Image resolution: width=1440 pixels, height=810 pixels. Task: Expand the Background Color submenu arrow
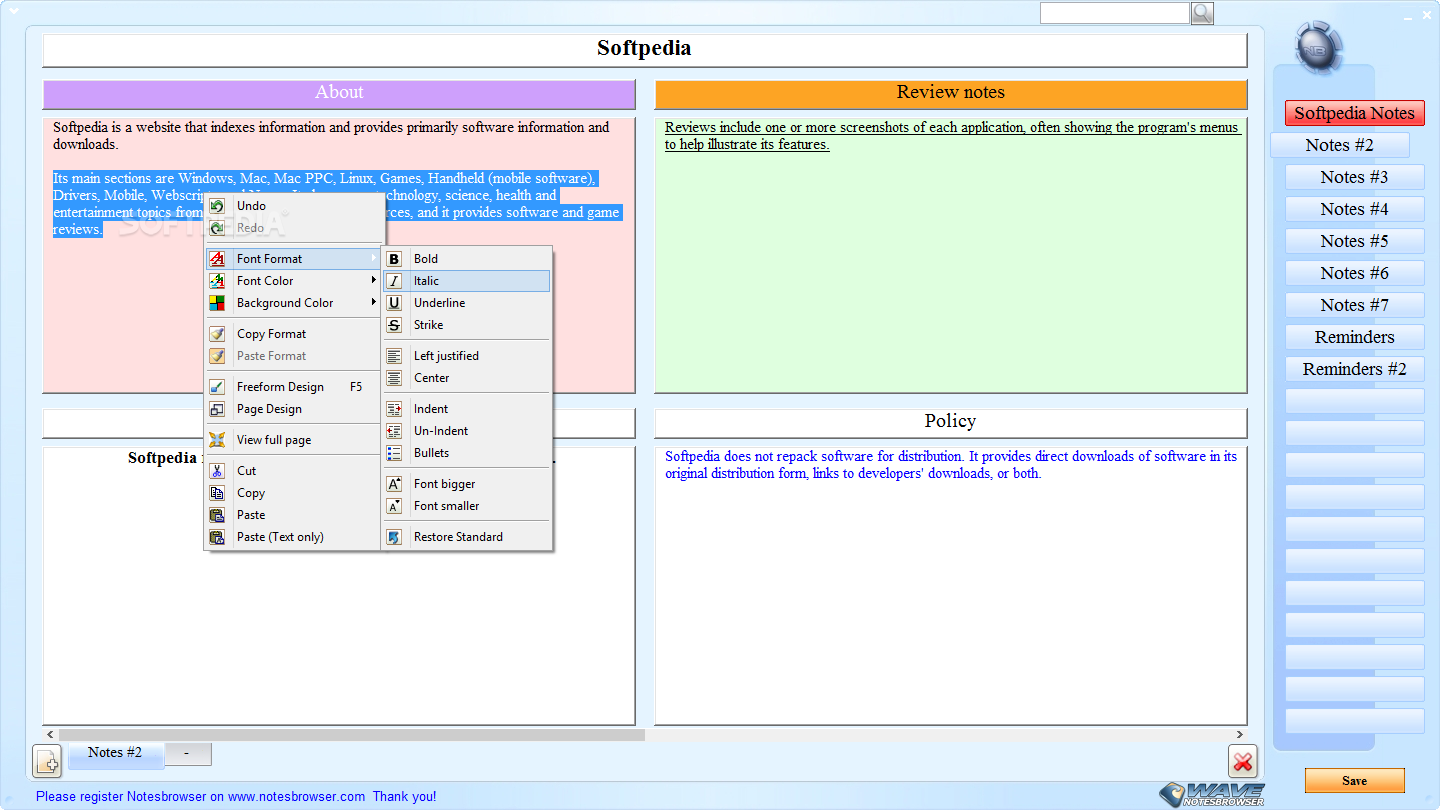coord(374,302)
